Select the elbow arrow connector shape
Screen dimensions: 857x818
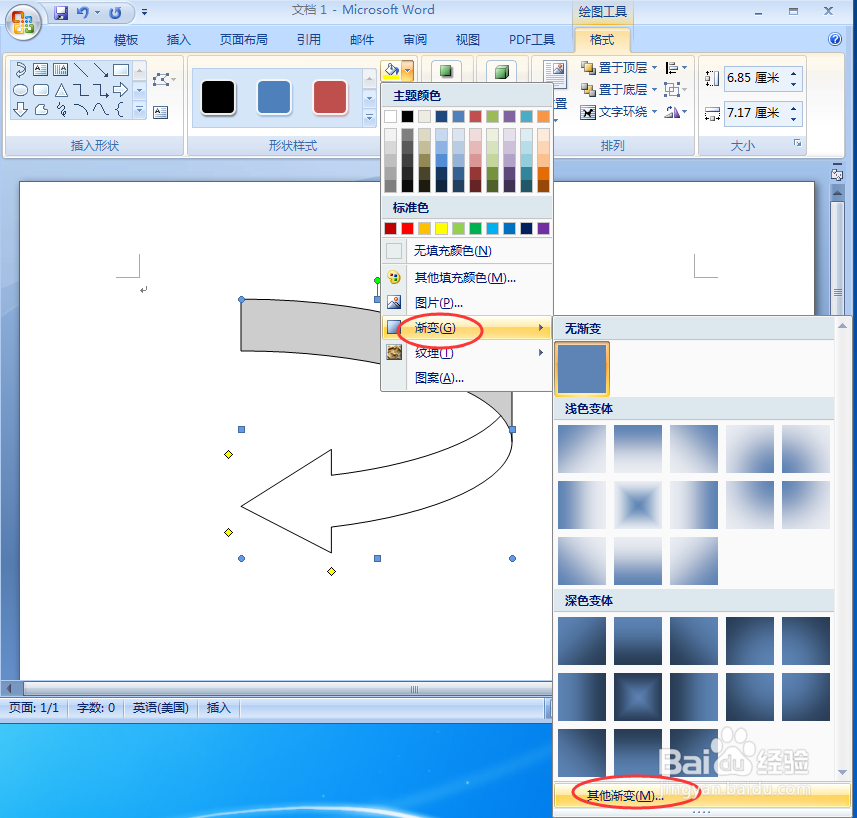101,90
